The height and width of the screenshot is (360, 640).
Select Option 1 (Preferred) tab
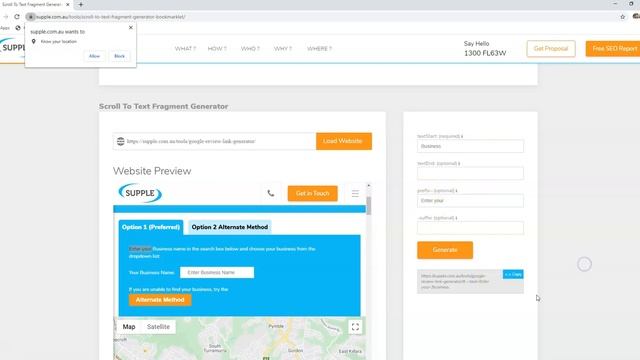click(x=151, y=227)
